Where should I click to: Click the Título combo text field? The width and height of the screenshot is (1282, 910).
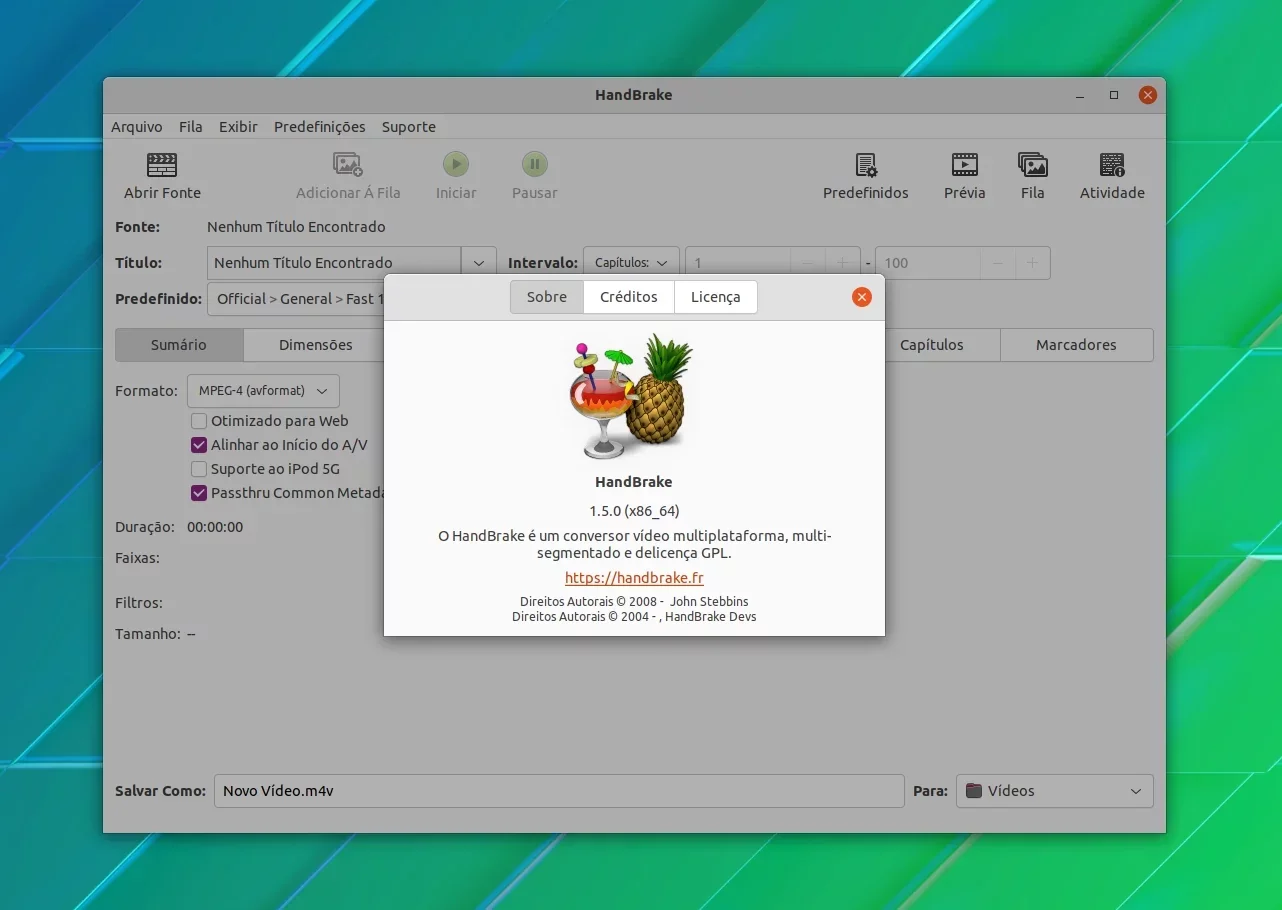334,263
